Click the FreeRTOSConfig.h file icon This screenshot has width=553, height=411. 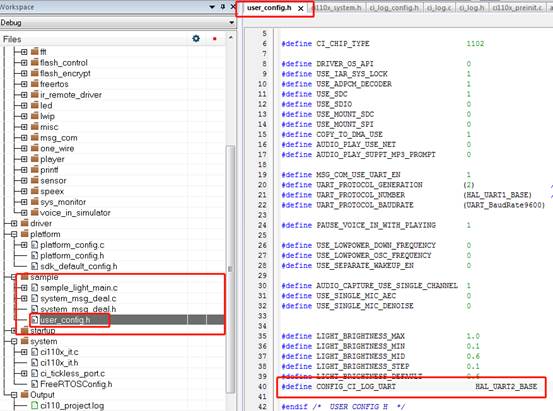point(35,384)
